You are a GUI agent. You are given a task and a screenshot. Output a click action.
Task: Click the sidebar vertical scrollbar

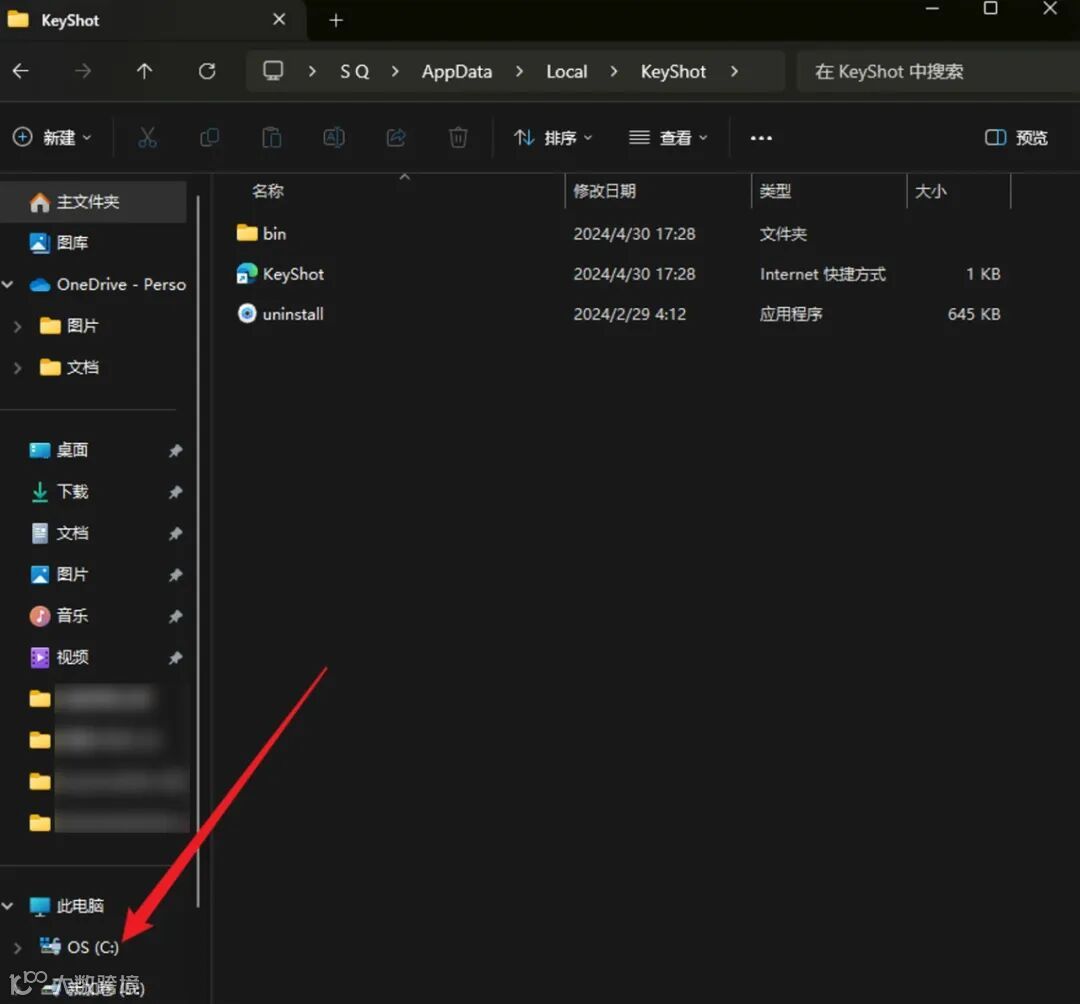(x=198, y=551)
